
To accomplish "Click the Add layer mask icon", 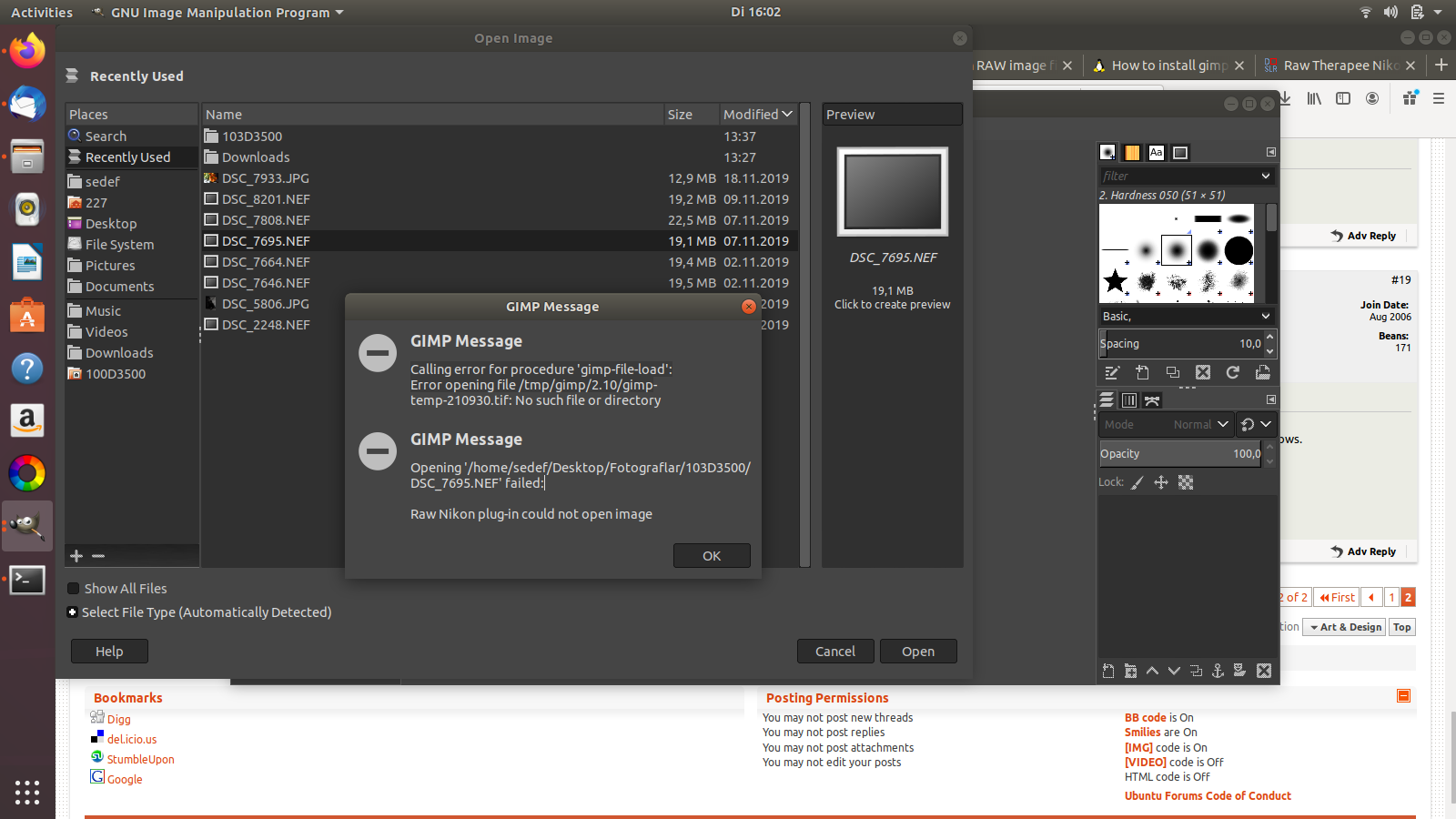I will [x=1239, y=672].
